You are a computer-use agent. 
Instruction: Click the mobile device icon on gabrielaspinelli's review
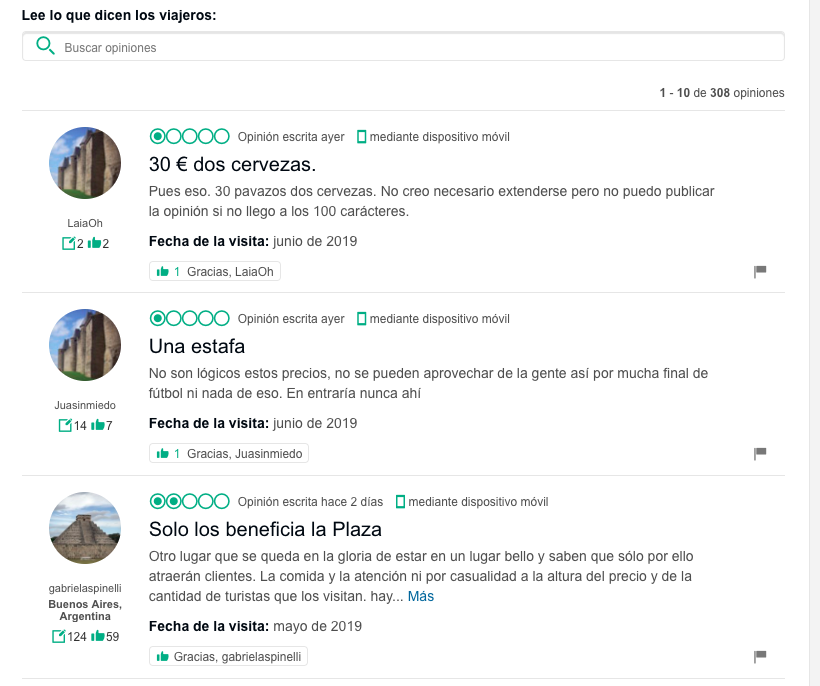click(400, 502)
